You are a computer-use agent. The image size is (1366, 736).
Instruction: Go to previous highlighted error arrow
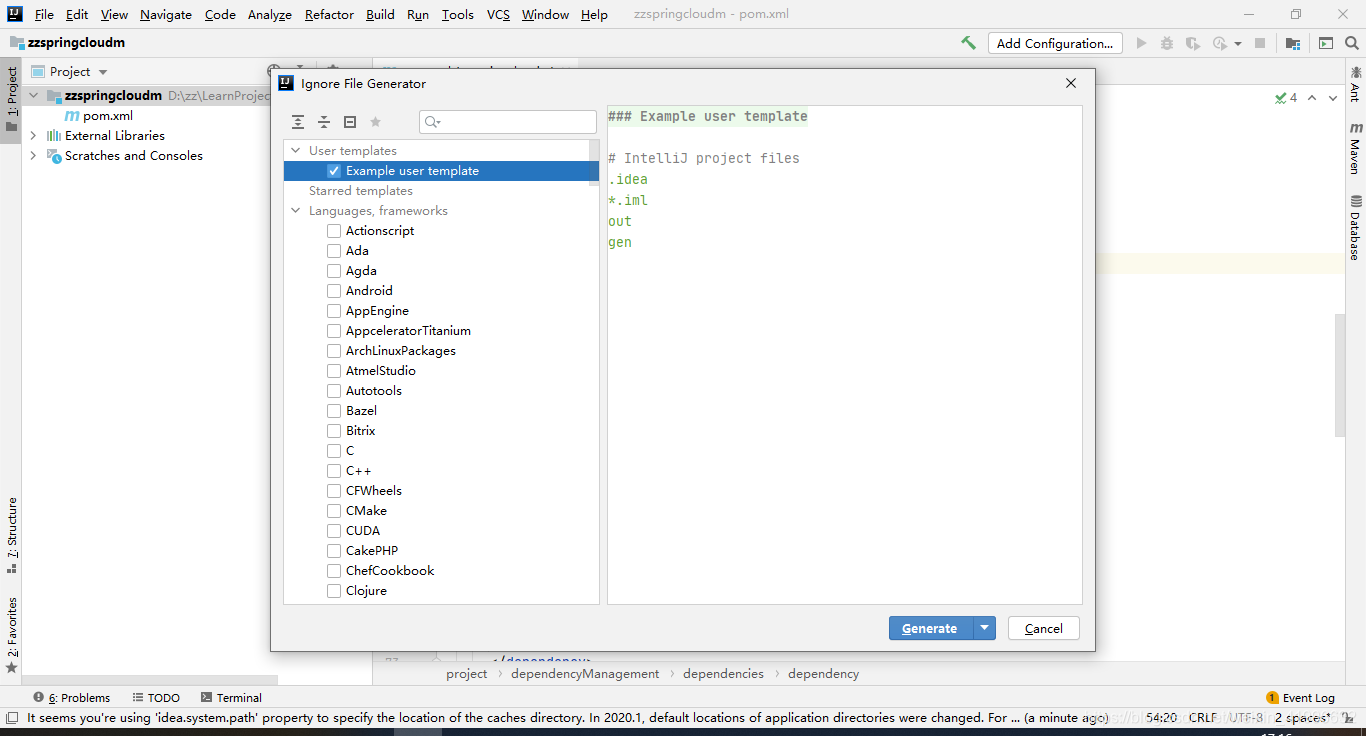click(1312, 98)
